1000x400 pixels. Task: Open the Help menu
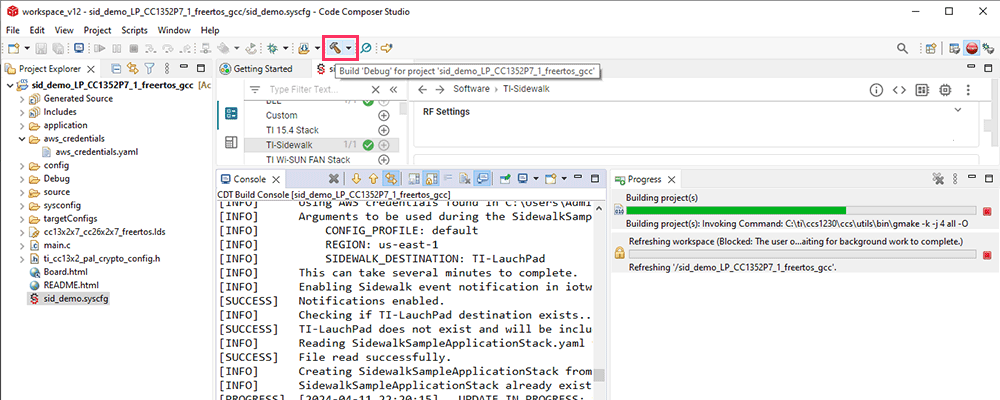210,30
